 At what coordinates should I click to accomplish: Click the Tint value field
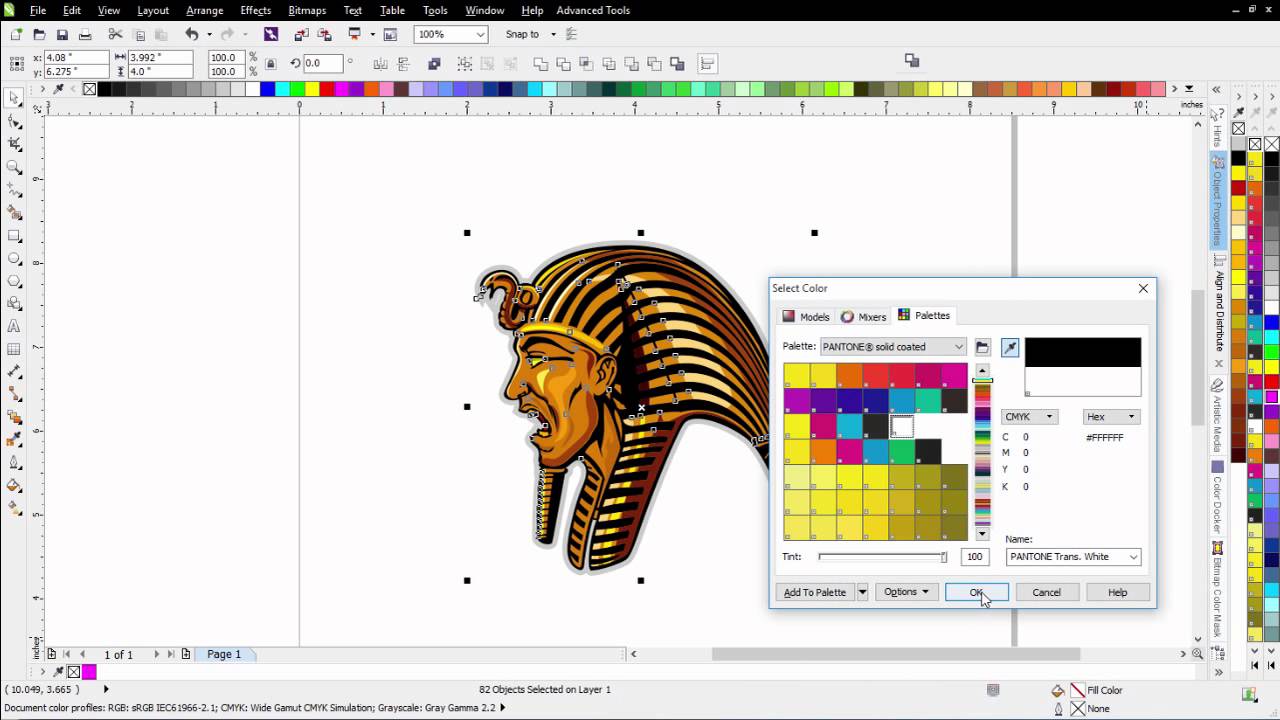coord(974,557)
